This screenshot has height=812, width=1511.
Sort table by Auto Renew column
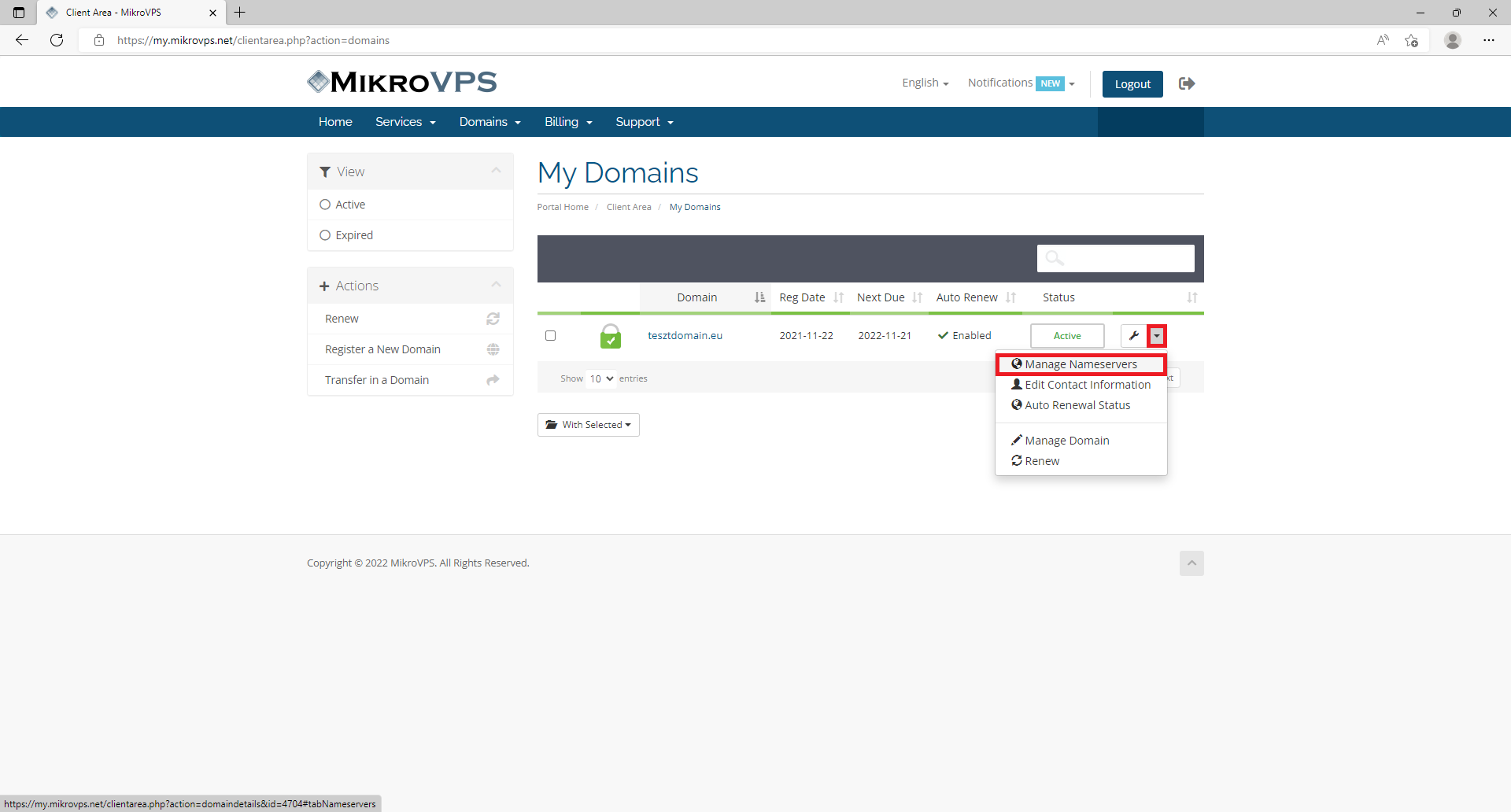pyautogui.click(x=976, y=297)
